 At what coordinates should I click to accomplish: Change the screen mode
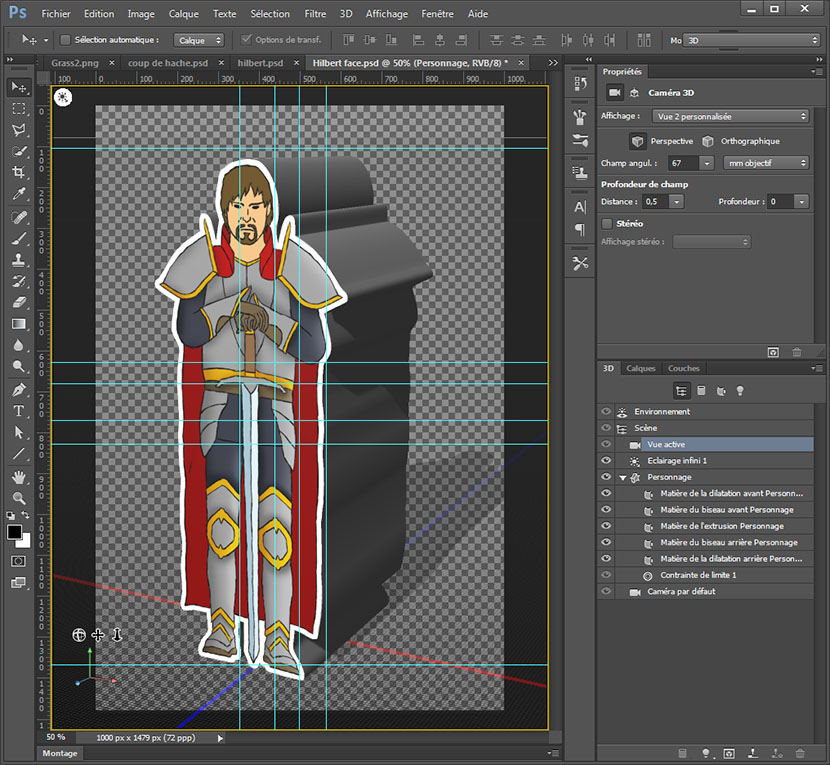coord(19,583)
